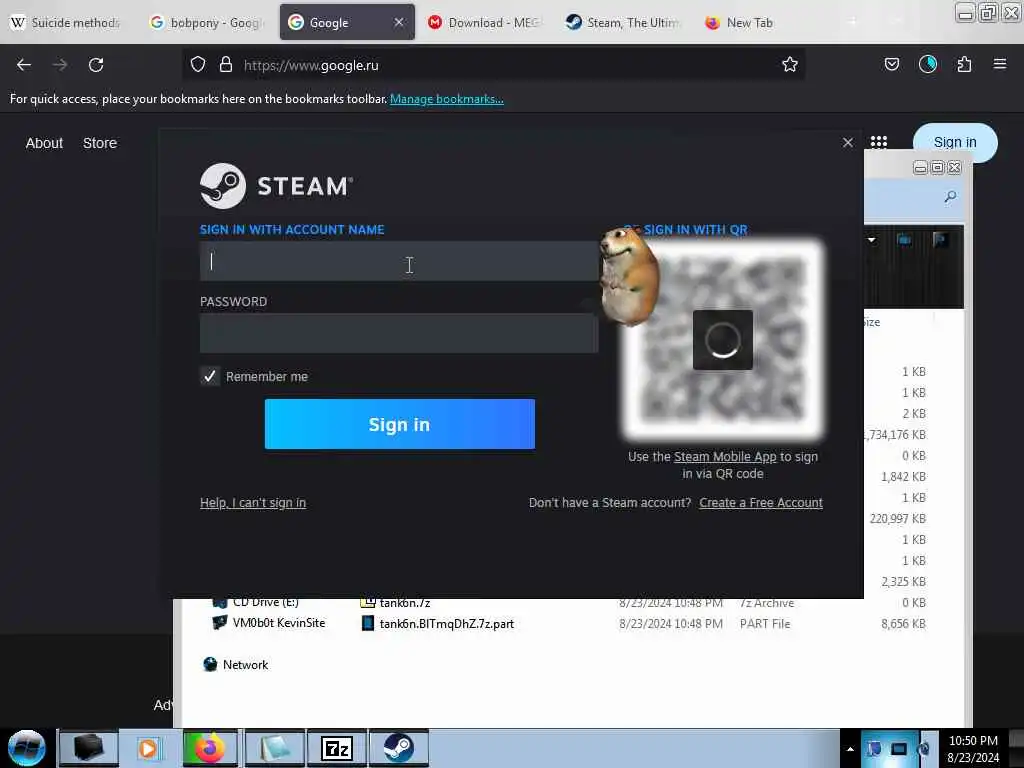Viewport: 1024px width, 768px height.
Task: Show hidden system tray icons
Action: point(850,749)
